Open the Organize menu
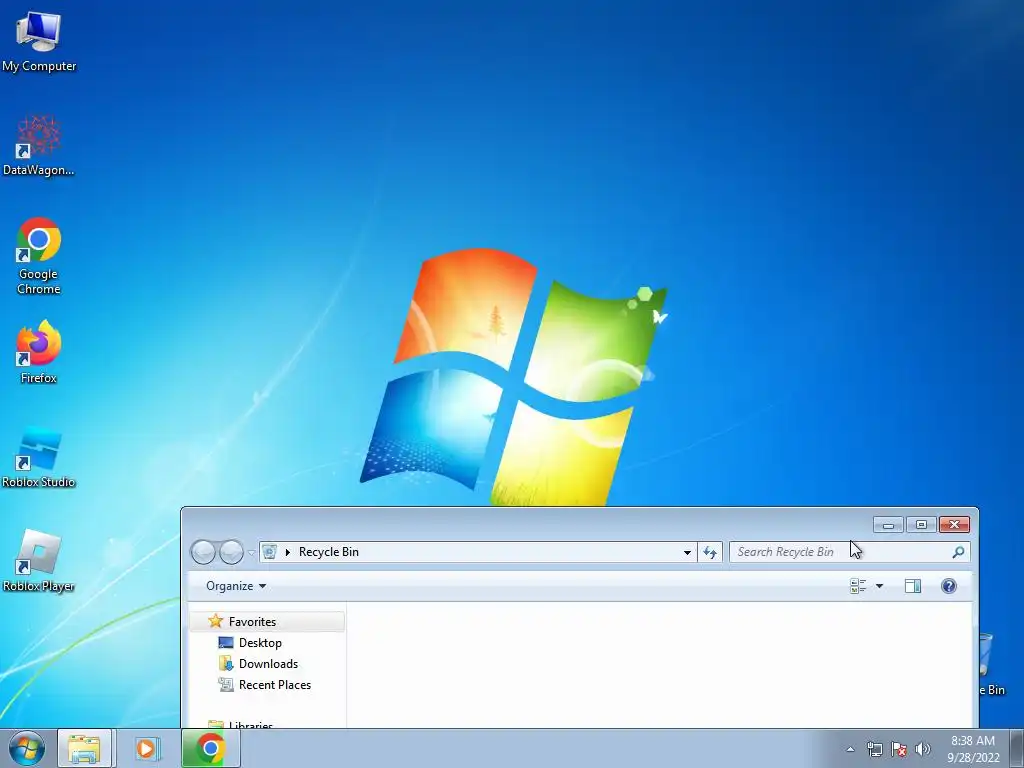The height and width of the screenshot is (768, 1024). (236, 586)
